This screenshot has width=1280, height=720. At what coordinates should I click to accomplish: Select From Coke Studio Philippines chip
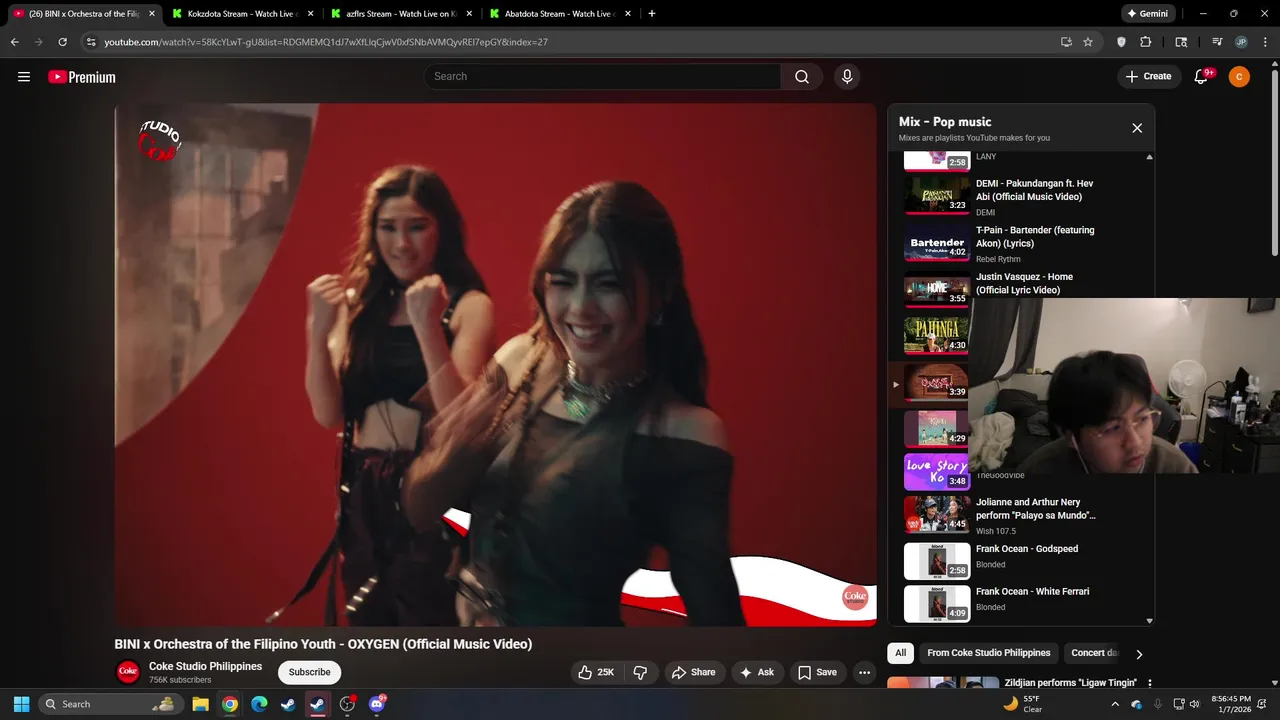988,653
